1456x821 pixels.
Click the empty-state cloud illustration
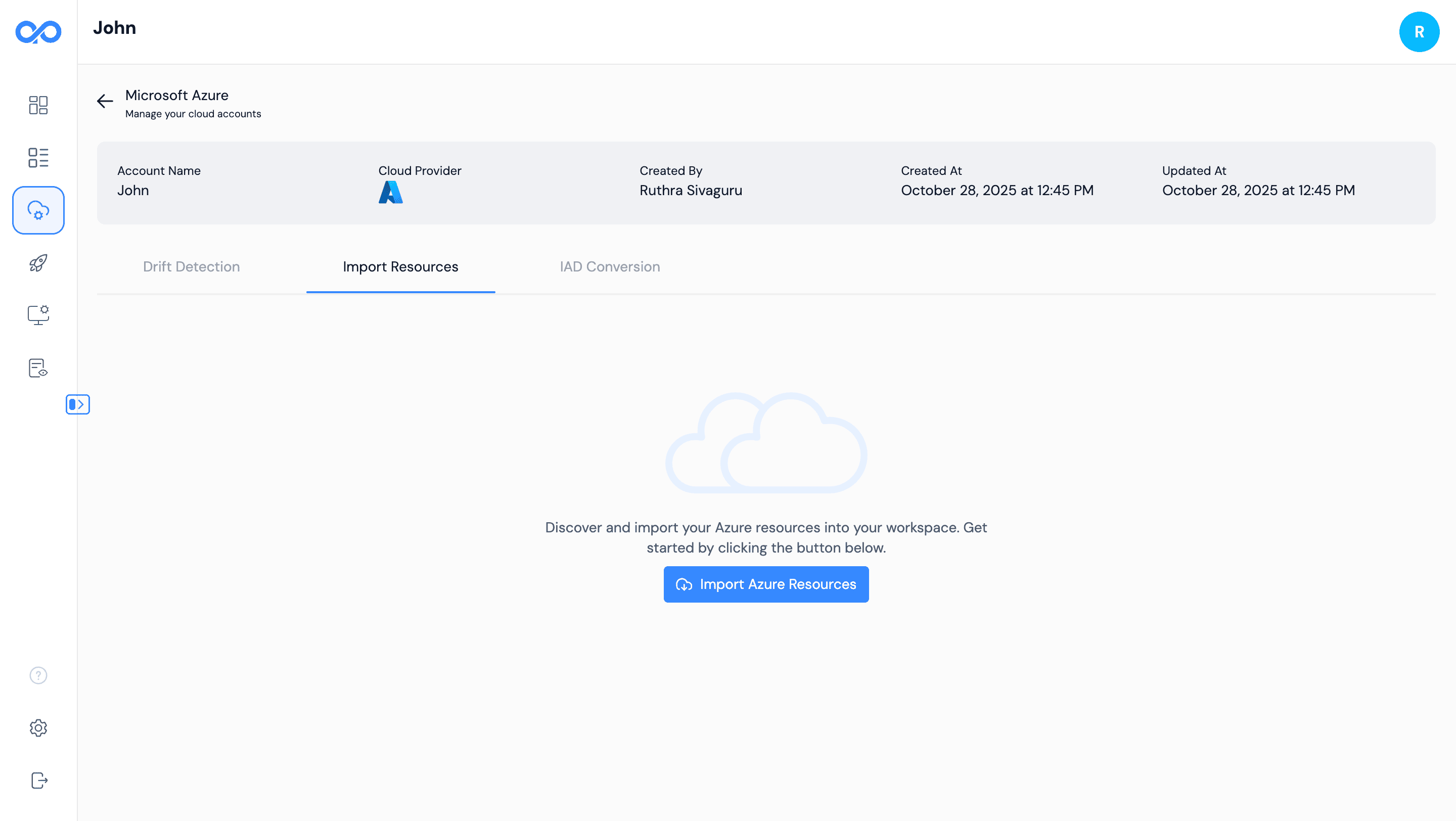coord(766,443)
